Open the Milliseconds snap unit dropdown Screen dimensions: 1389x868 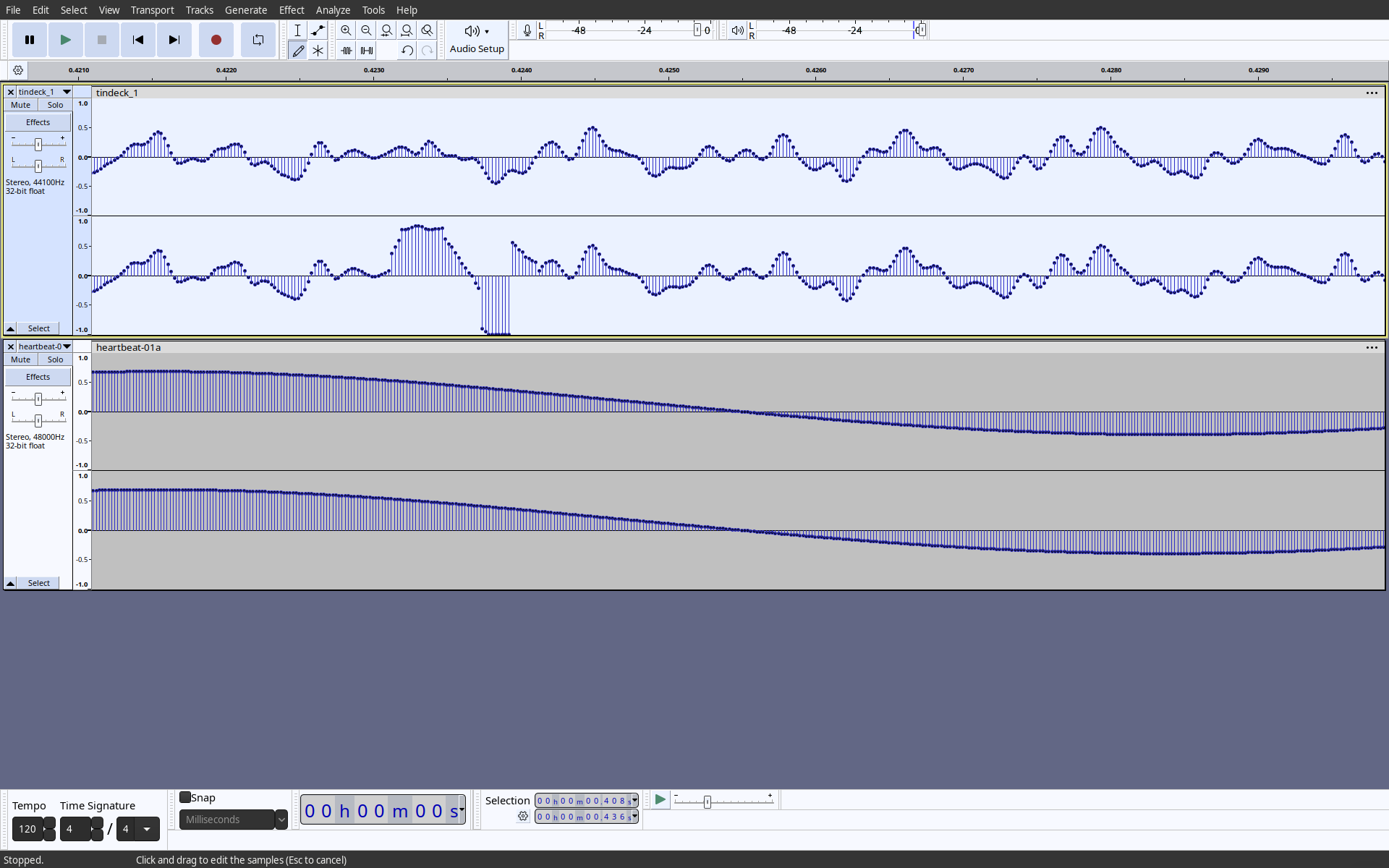point(281,820)
